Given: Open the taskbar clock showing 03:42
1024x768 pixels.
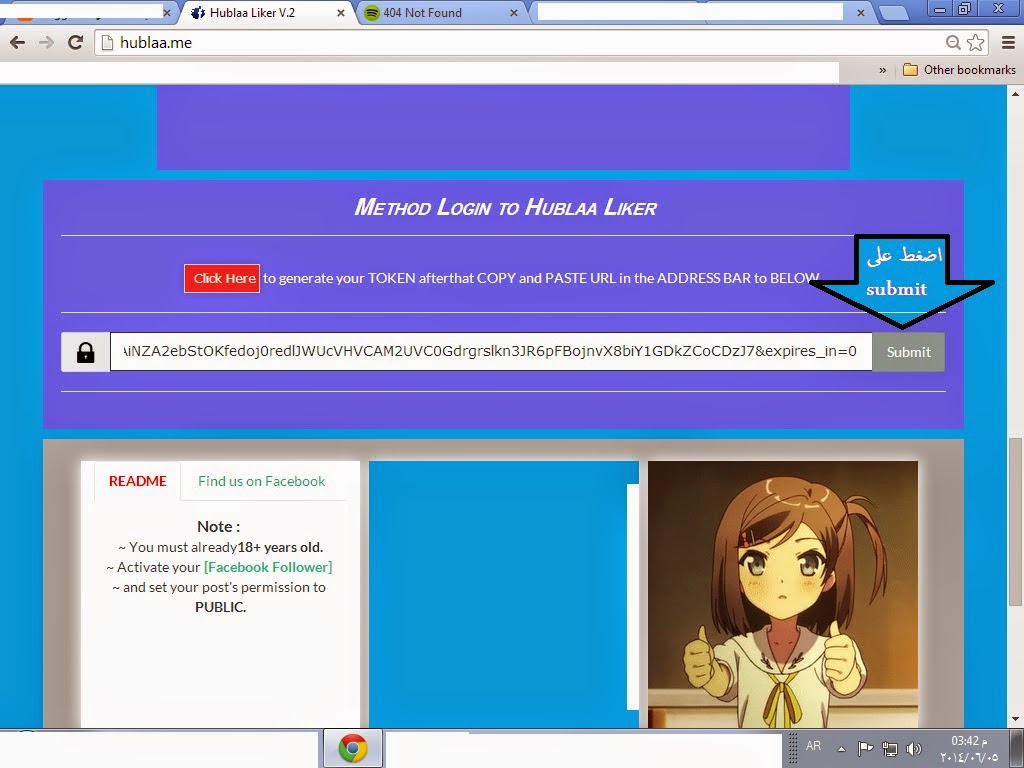Looking at the screenshot, I should (969, 748).
